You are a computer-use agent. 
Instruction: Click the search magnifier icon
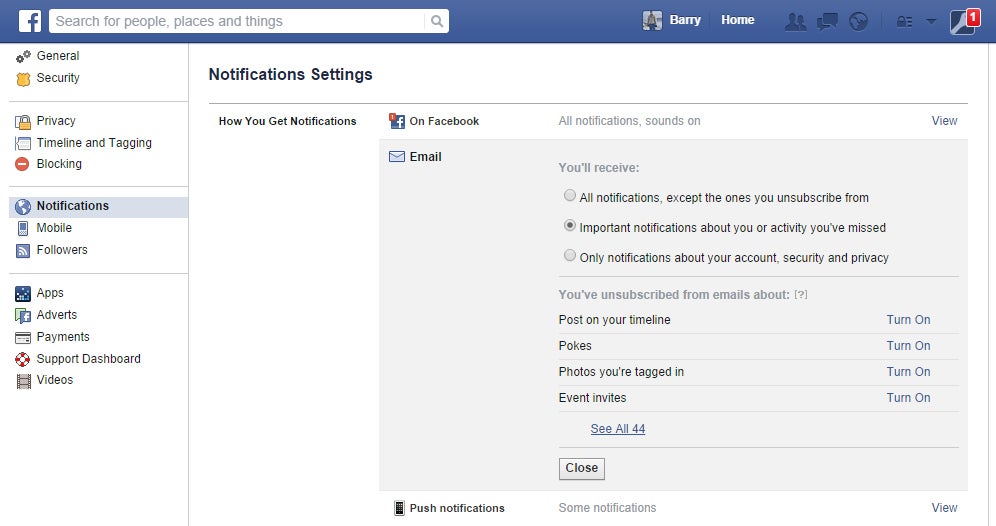(437, 21)
